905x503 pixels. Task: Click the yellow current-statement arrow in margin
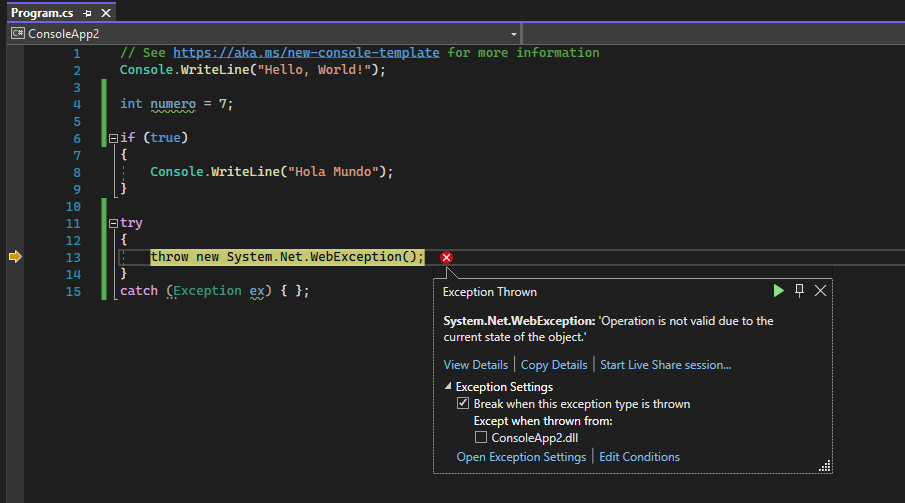(15, 257)
